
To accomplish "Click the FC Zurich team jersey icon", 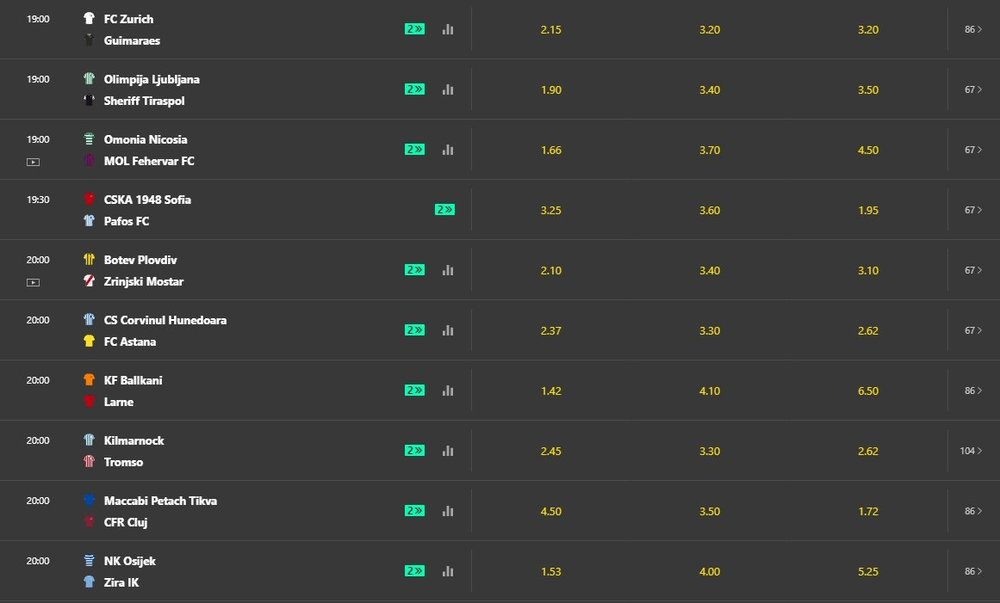I will pos(89,19).
